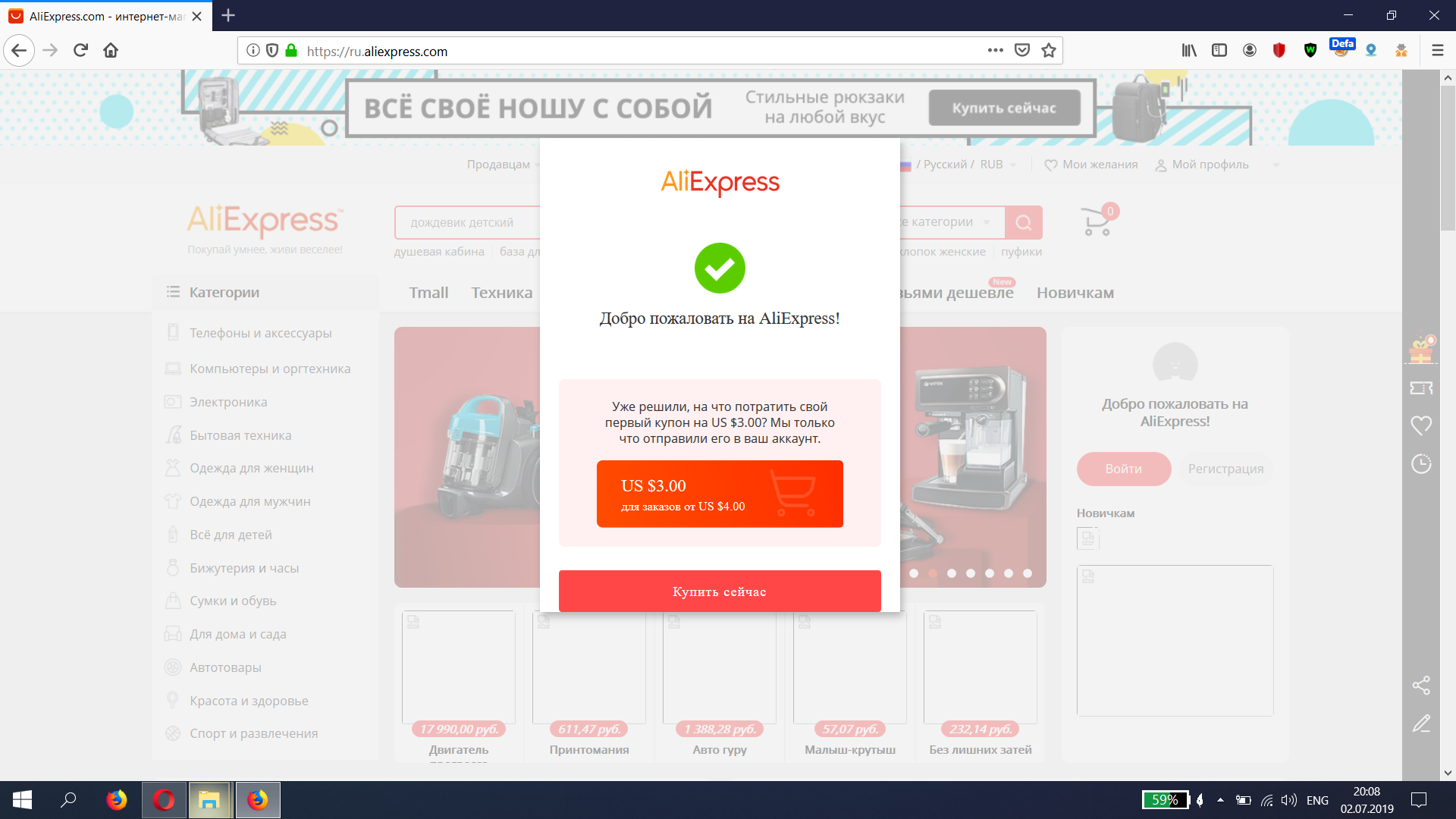Viewport: 1456px width, 819px height.
Task: Open the search categories dropdown
Action: click(x=946, y=222)
